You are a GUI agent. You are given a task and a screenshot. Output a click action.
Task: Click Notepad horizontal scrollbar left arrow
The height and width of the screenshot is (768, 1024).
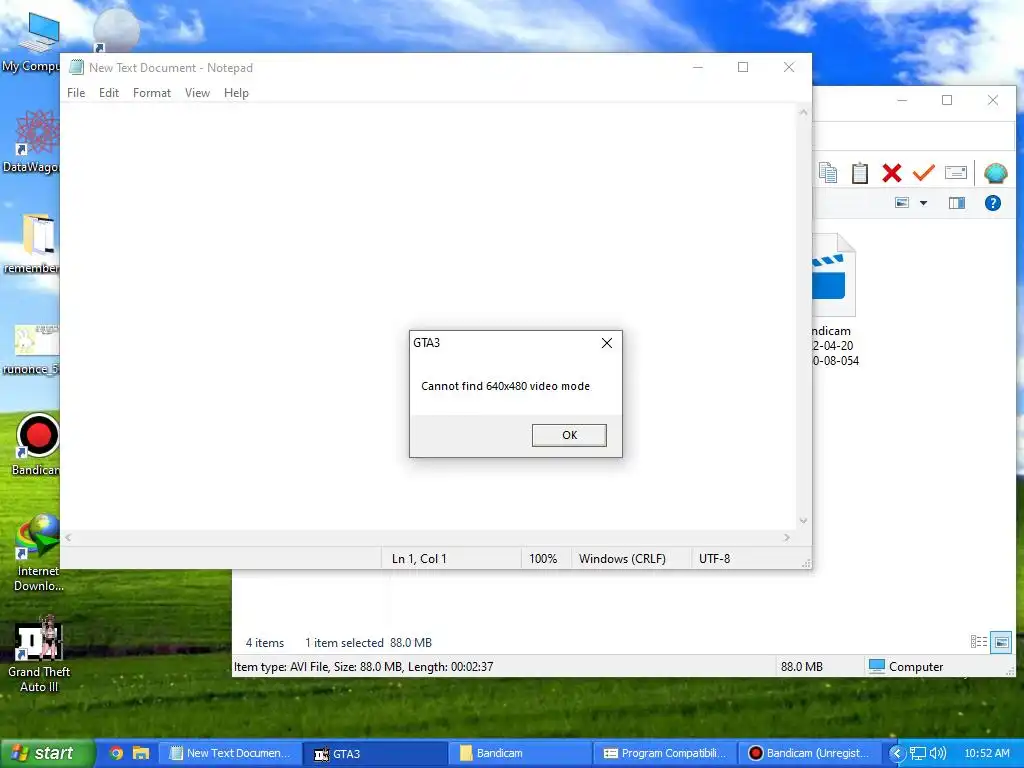click(x=68, y=537)
